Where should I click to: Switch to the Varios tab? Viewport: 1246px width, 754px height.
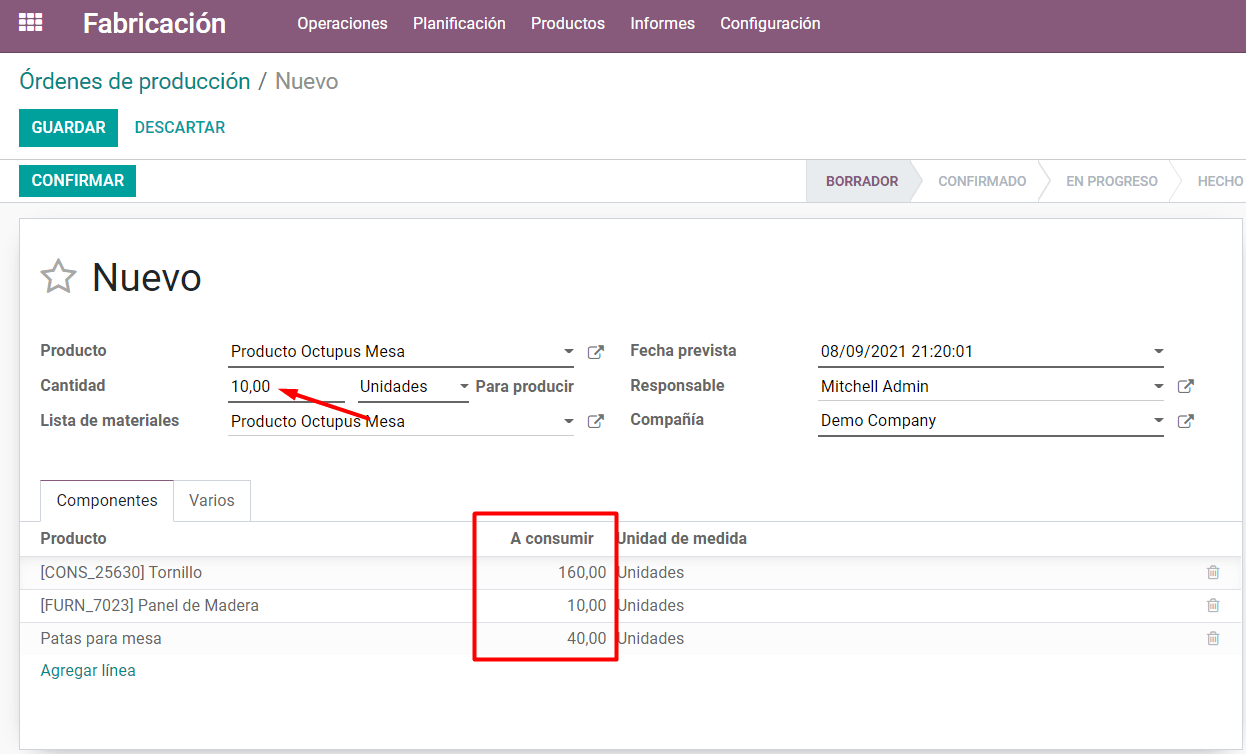pyautogui.click(x=211, y=500)
